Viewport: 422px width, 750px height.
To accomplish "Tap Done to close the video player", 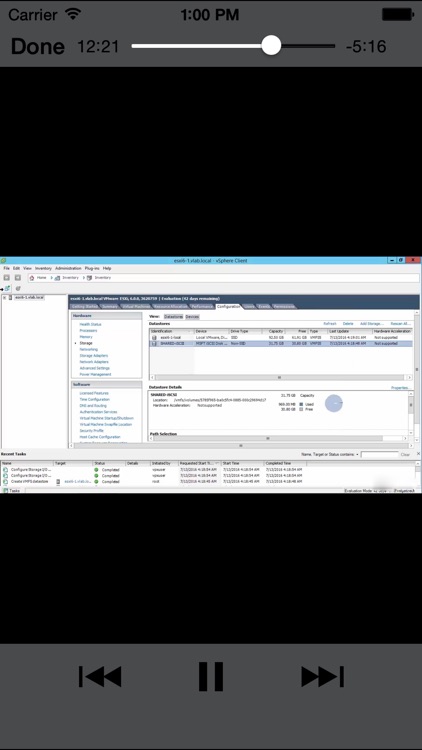I will coord(37,46).
